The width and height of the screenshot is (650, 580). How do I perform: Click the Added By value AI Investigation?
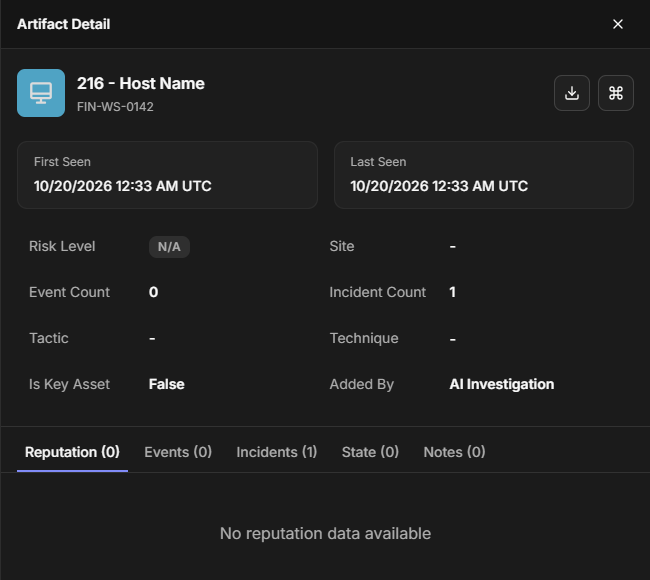coord(502,384)
